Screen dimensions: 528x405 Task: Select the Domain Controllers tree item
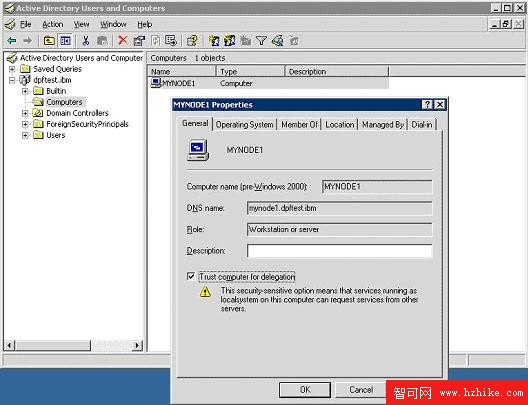(x=77, y=113)
